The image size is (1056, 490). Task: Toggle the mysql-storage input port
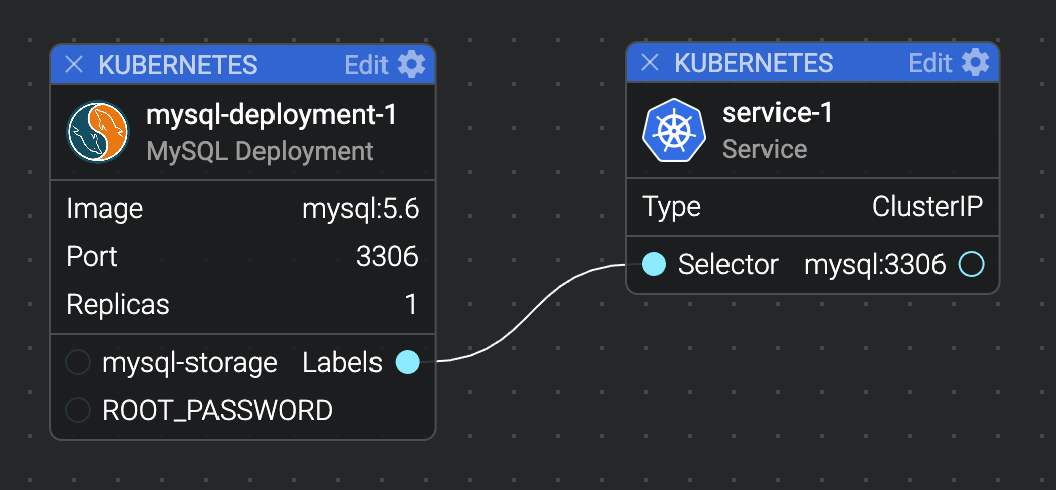tap(78, 362)
